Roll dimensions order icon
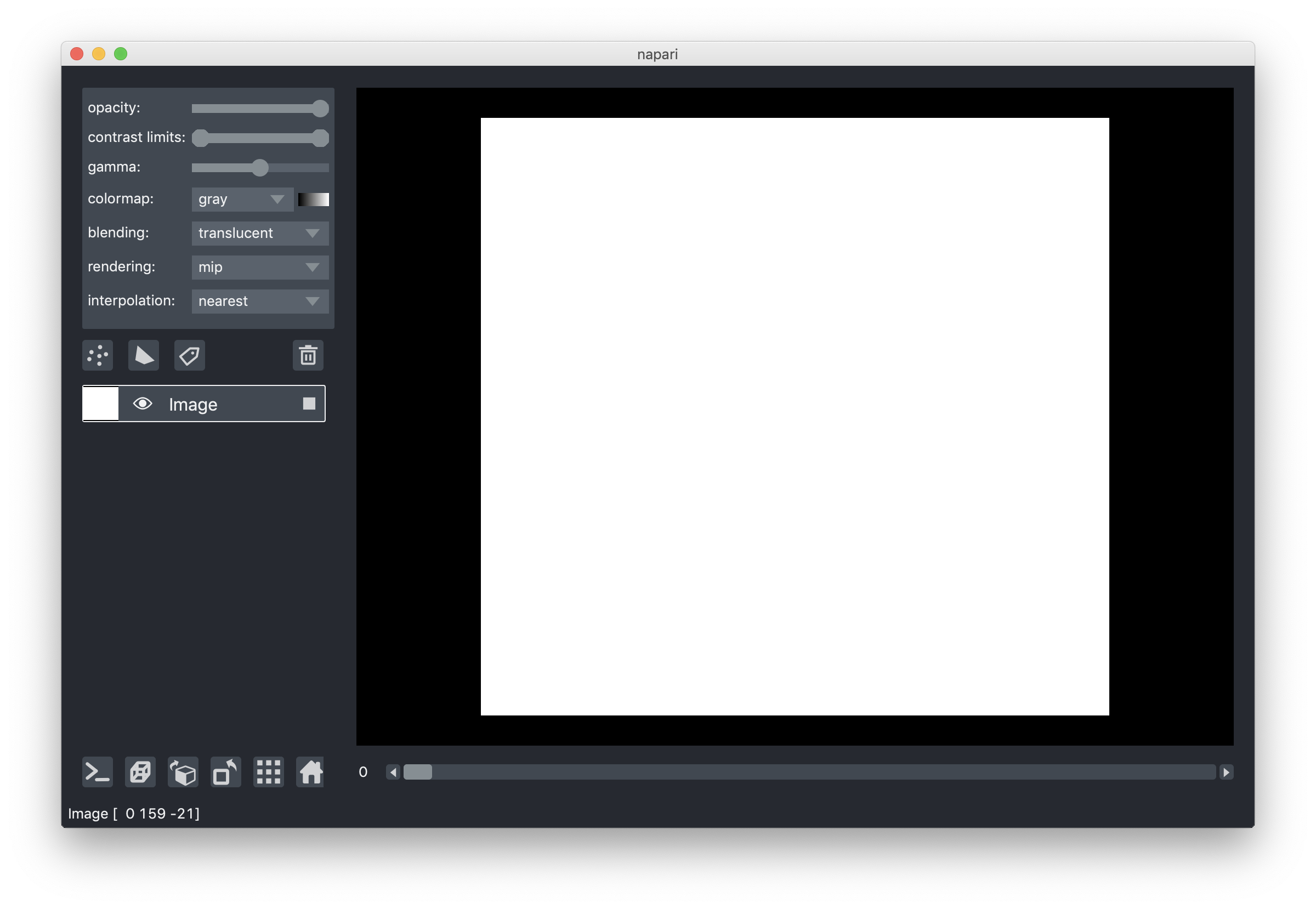 click(x=183, y=772)
